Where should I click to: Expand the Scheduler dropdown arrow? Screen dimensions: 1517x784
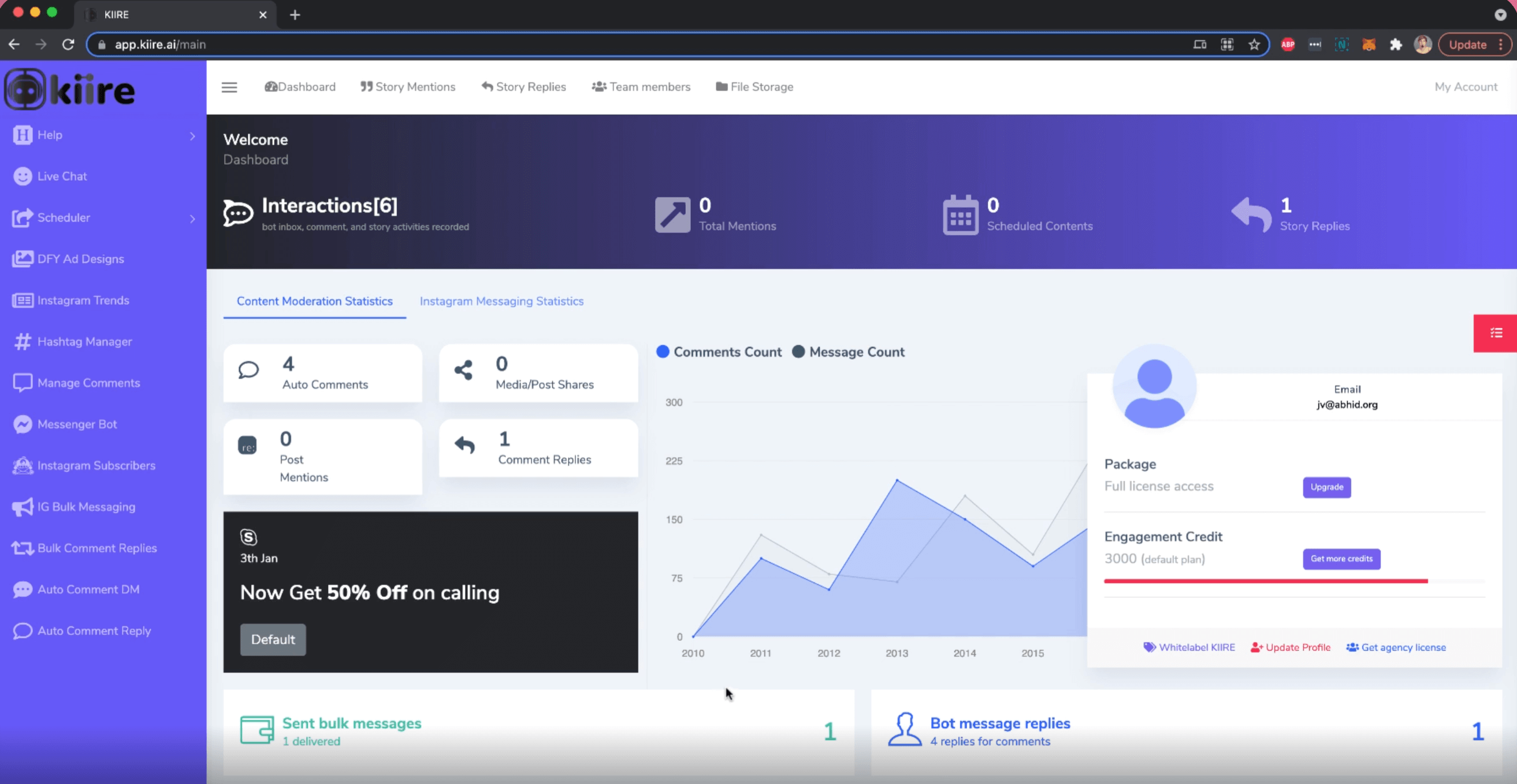pyautogui.click(x=192, y=218)
